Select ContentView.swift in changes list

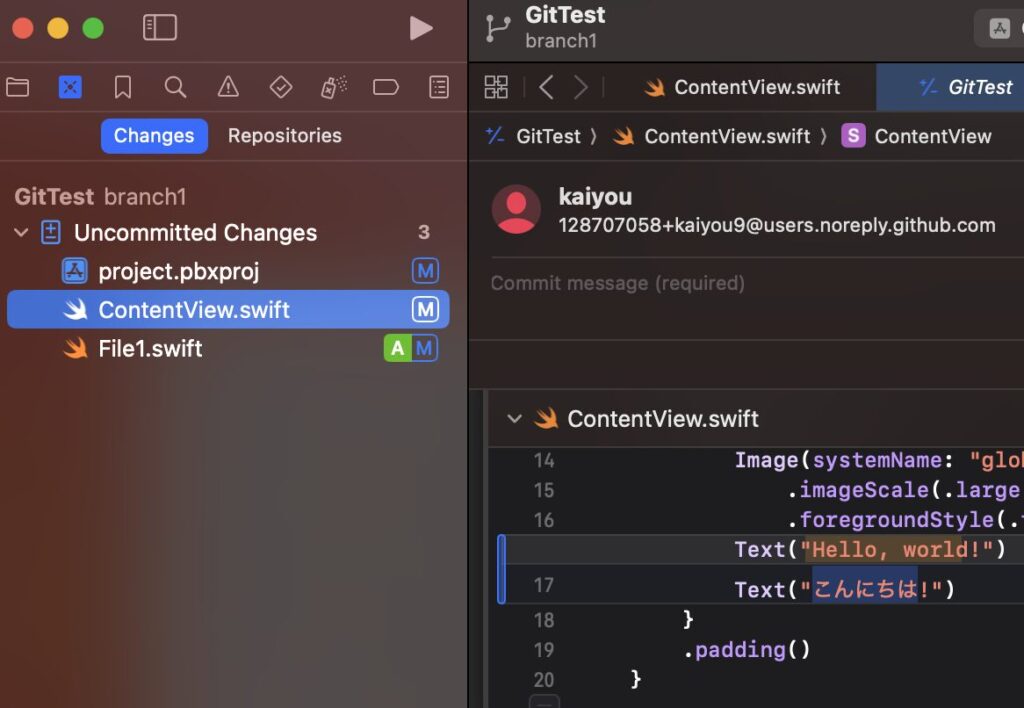229,310
